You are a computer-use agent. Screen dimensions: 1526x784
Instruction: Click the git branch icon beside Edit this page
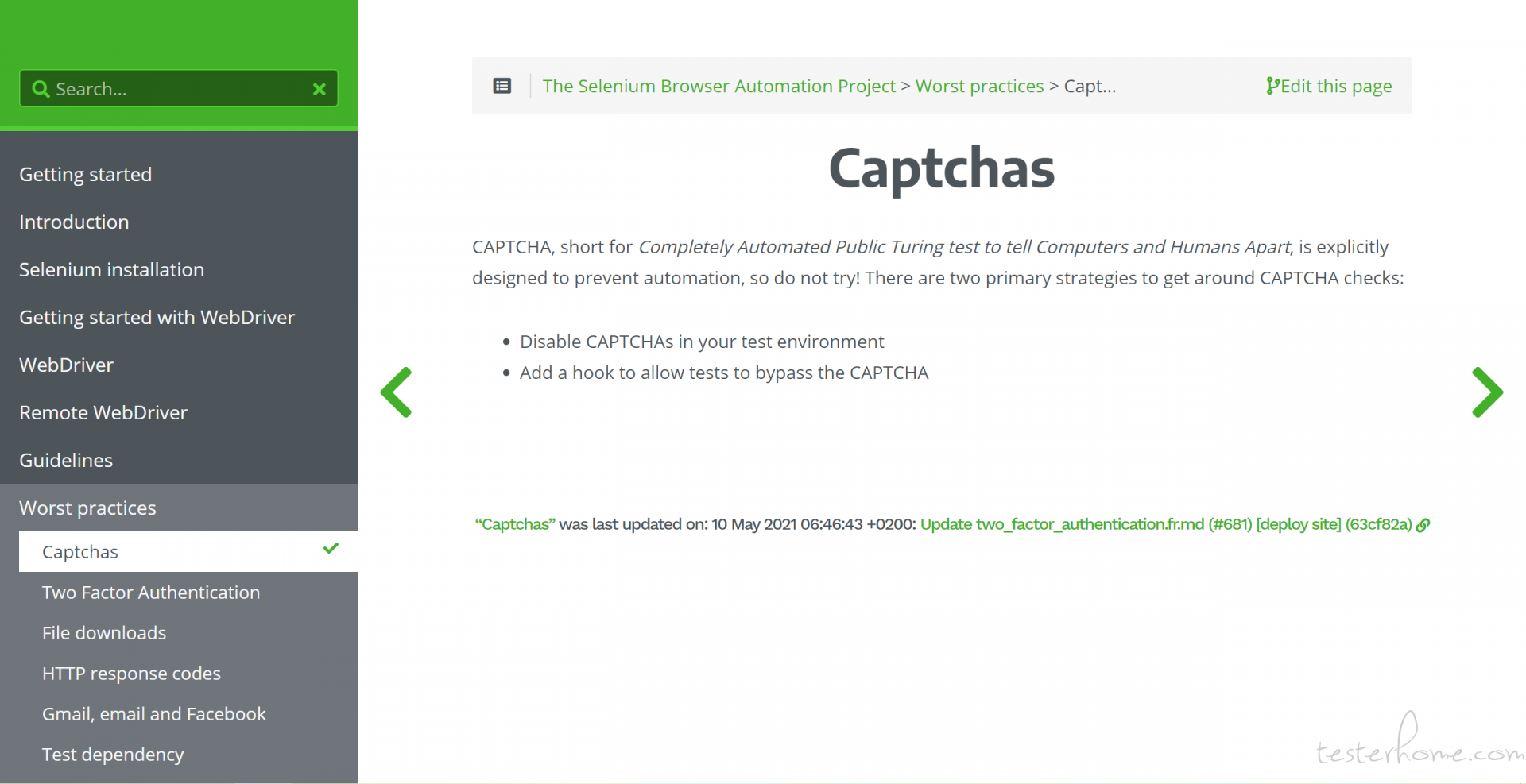(x=1272, y=86)
